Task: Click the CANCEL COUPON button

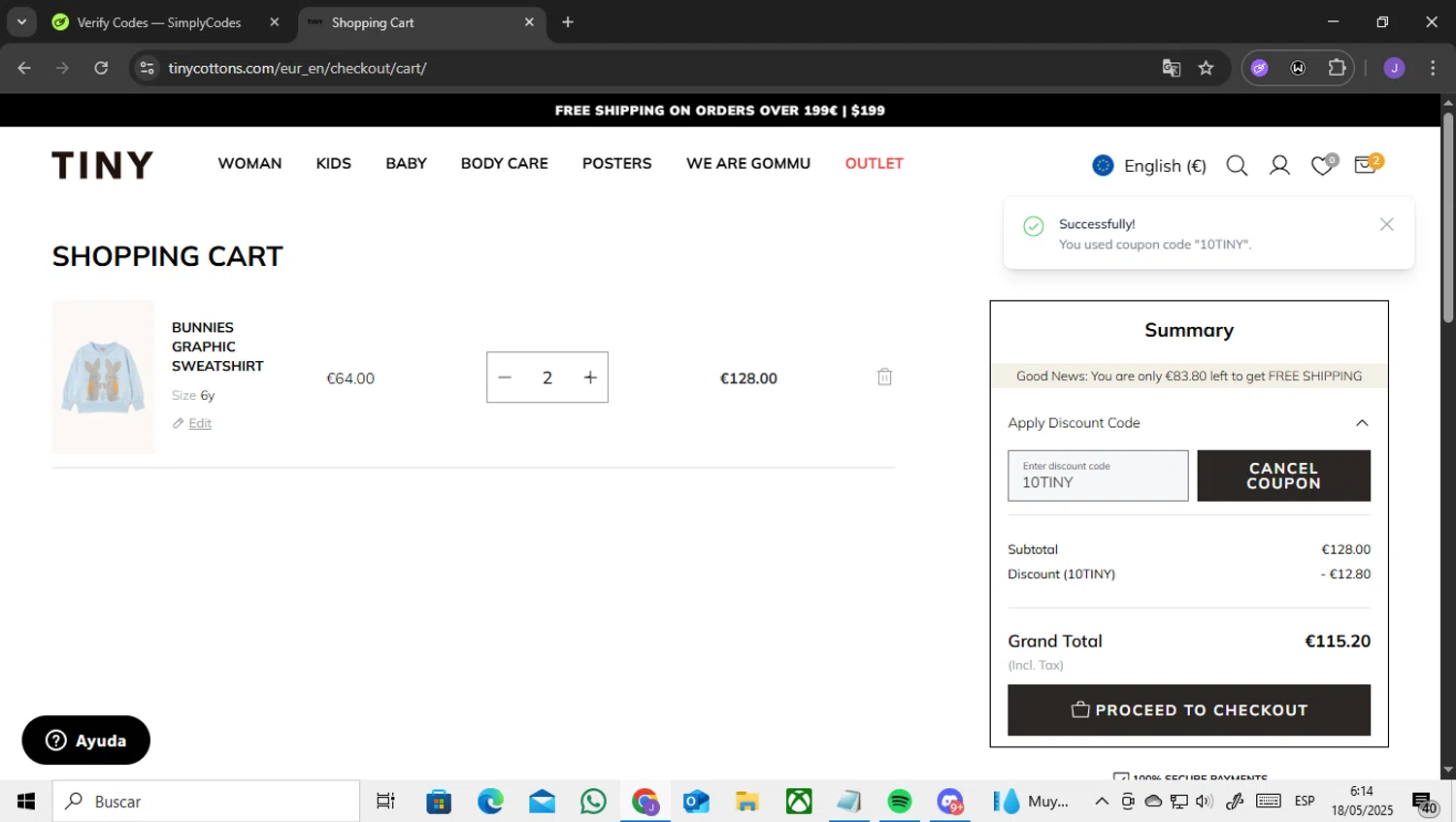Action: [1283, 476]
